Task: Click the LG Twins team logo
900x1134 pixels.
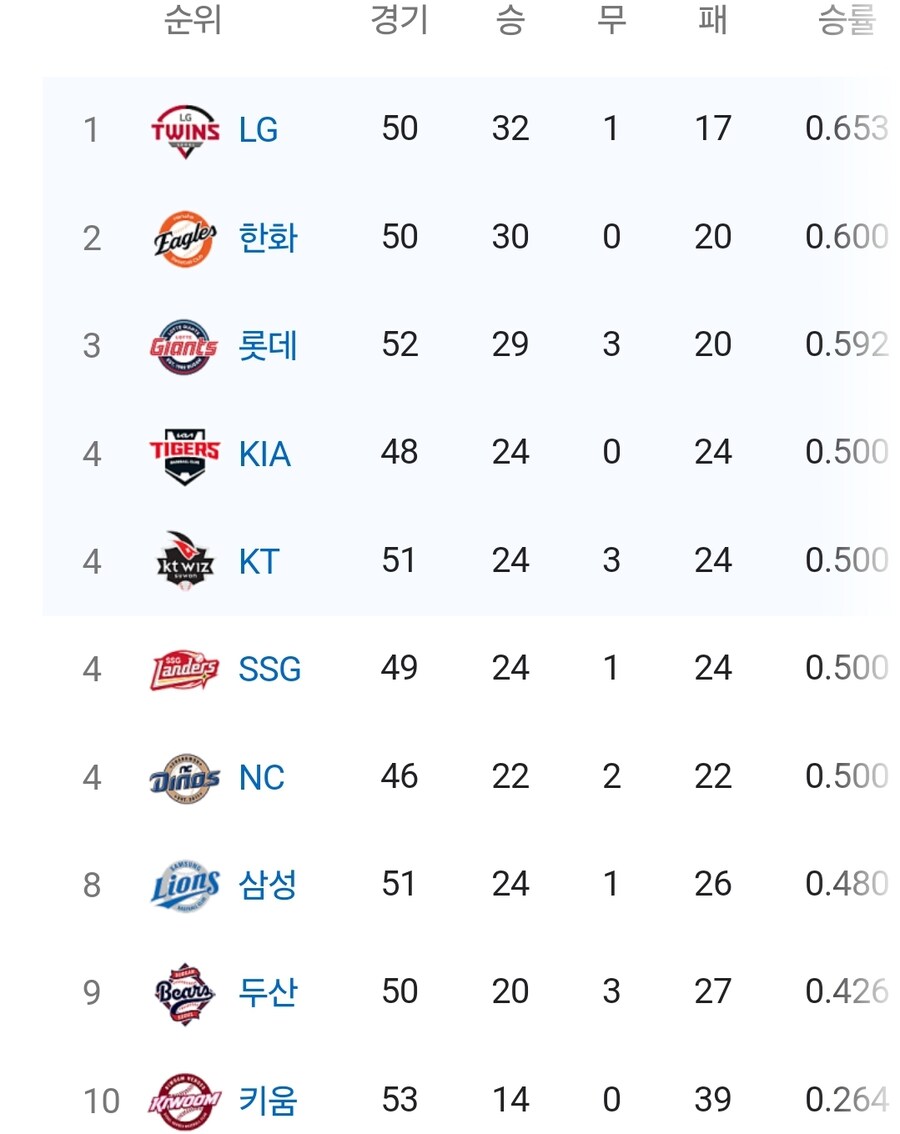Action: (185, 130)
